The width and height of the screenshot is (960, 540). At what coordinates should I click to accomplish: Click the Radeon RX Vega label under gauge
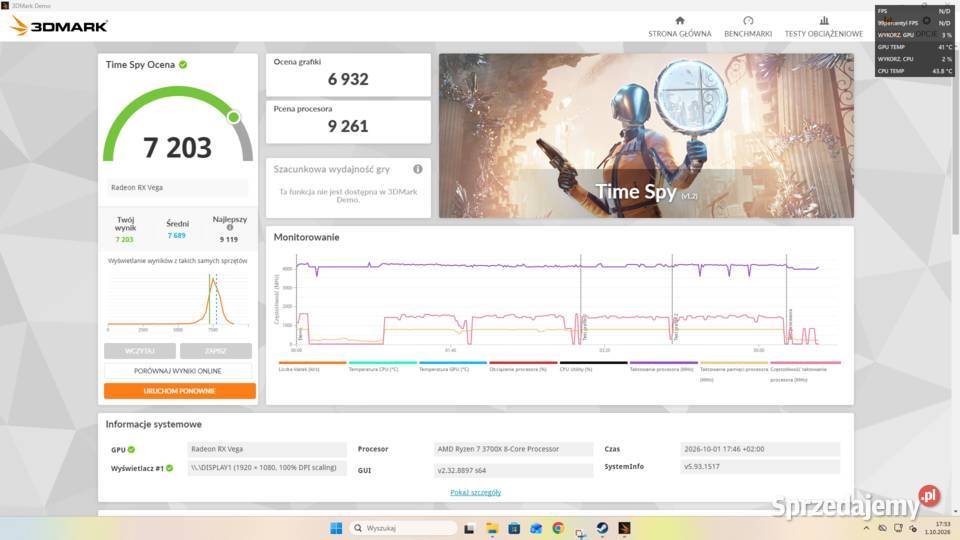pyautogui.click(x=178, y=187)
